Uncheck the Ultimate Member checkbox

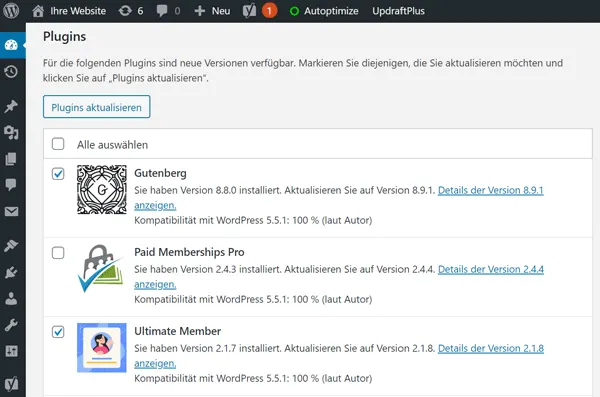(x=58, y=332)
